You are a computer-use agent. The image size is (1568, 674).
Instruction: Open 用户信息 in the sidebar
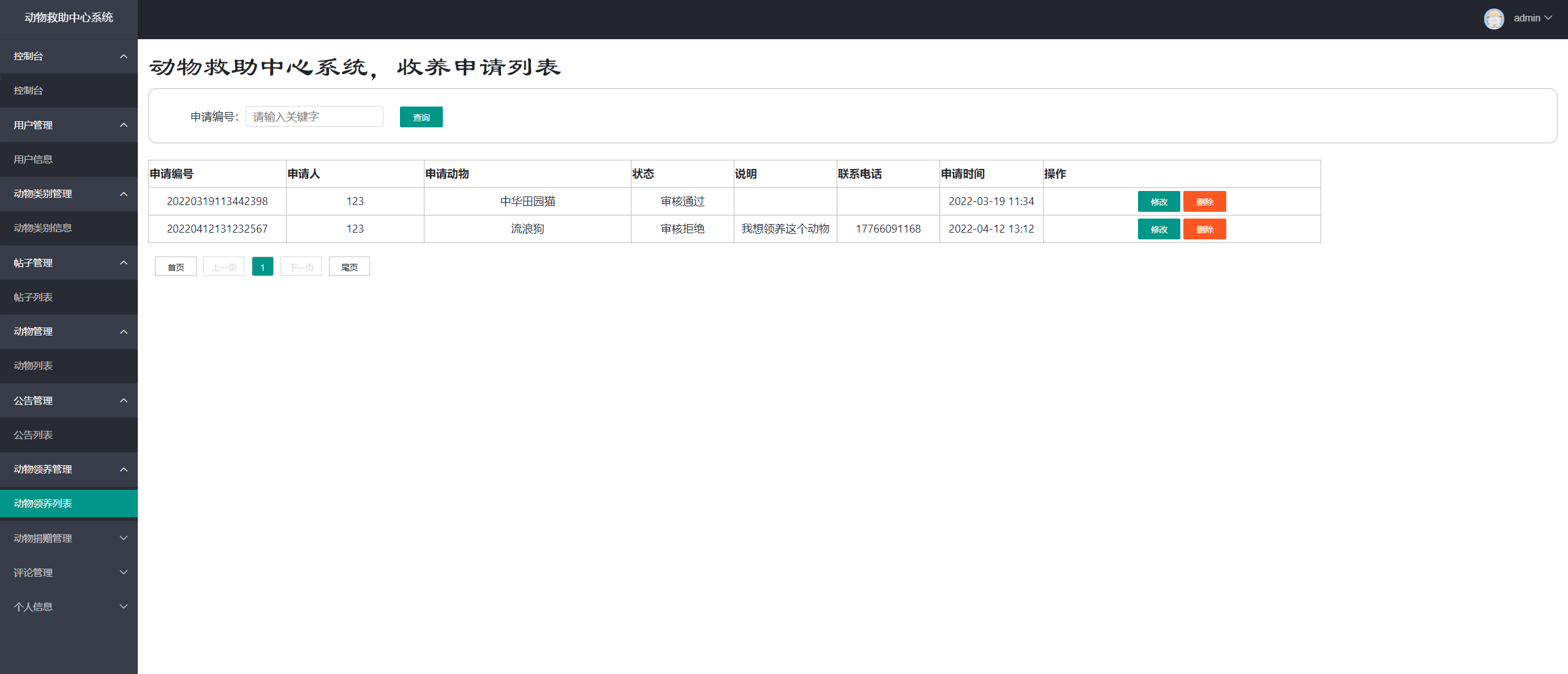pos(33,159)
